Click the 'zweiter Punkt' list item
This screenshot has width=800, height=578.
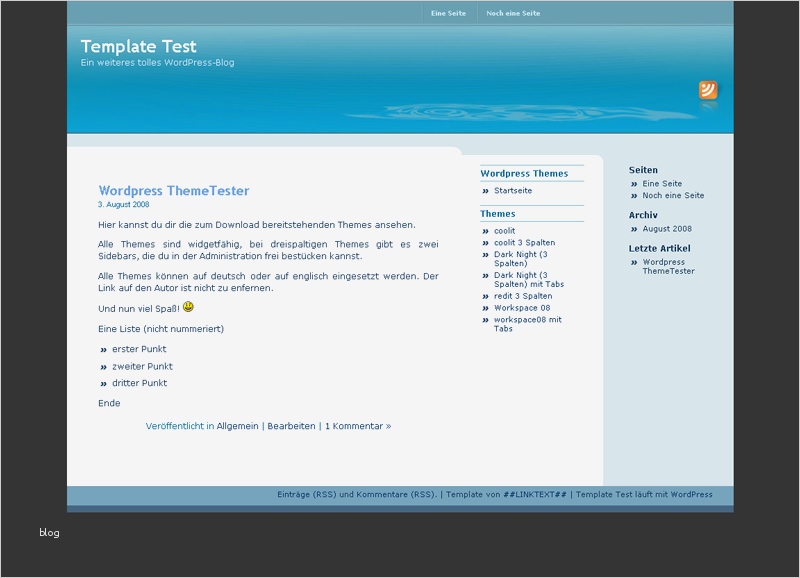tap(142, 366)
